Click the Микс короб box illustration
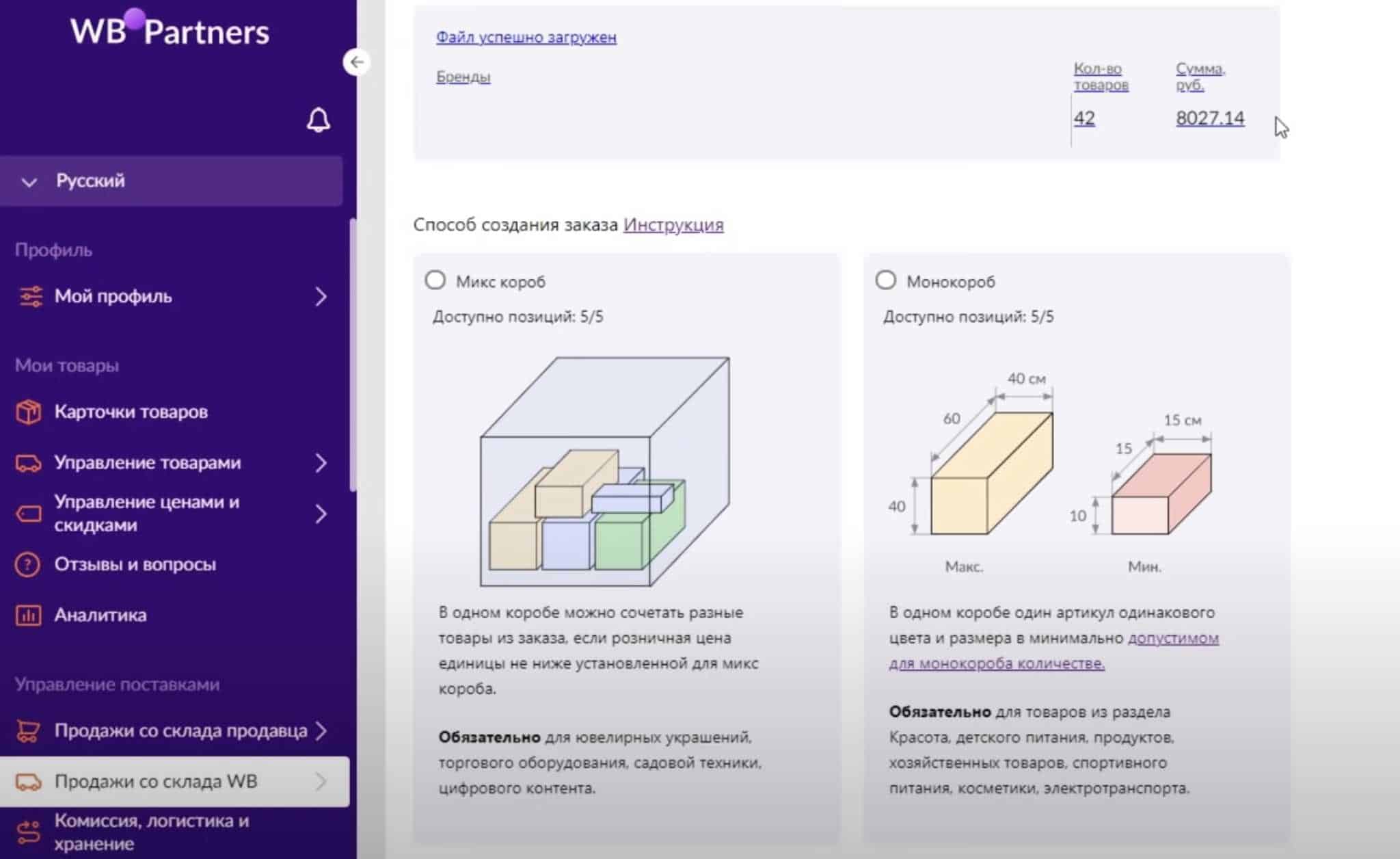 point(605,472)
